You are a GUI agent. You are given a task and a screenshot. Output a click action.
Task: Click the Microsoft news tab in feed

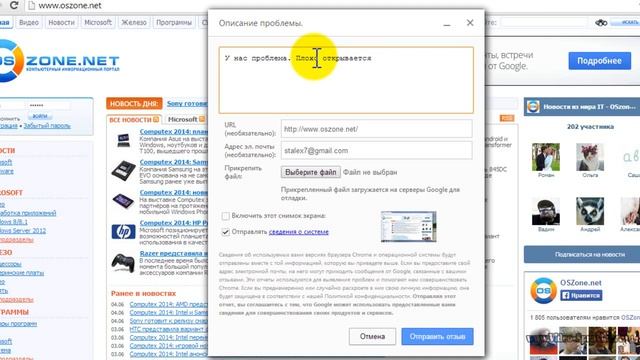[182, 119]
